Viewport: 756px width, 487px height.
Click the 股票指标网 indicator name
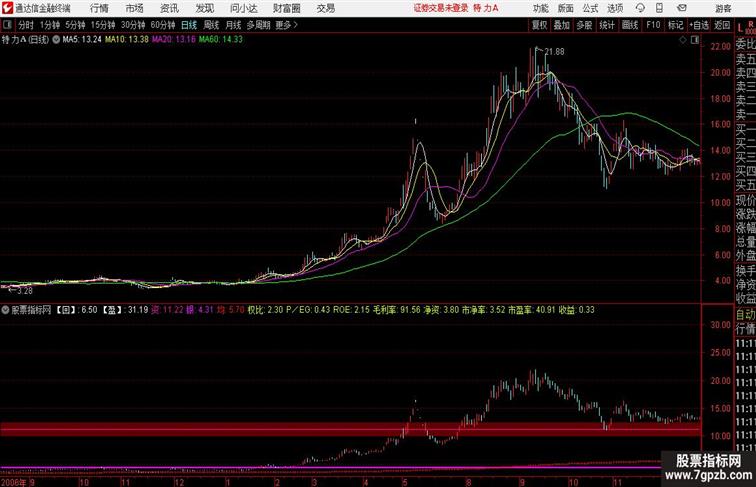tap(31, 310)
